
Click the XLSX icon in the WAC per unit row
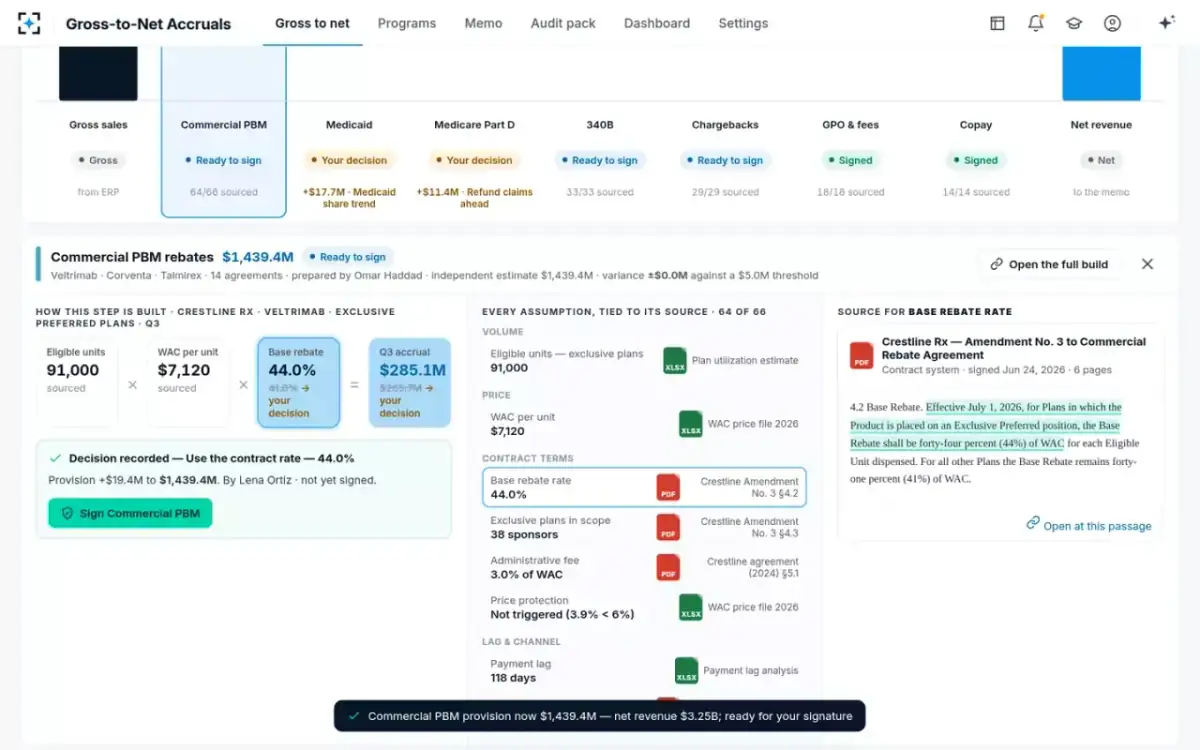[x=691, y=424]
